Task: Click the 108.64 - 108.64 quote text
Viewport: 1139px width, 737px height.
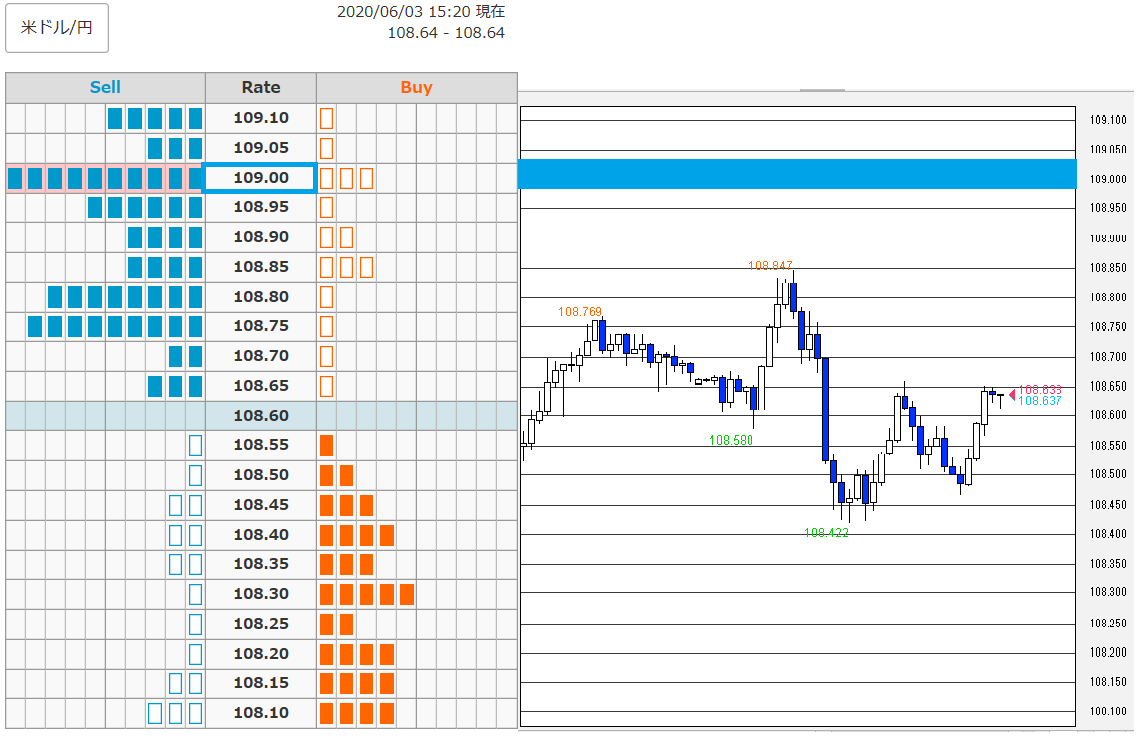Action: coord(446,33)
